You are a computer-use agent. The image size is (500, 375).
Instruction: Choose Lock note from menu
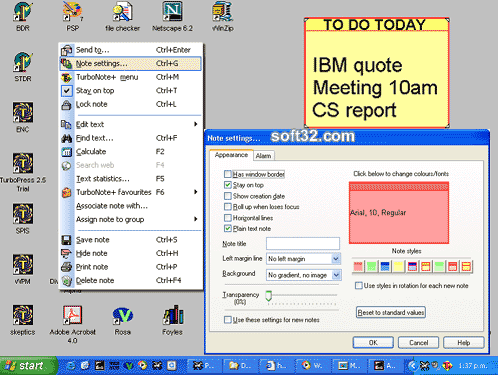coord(131,104)
